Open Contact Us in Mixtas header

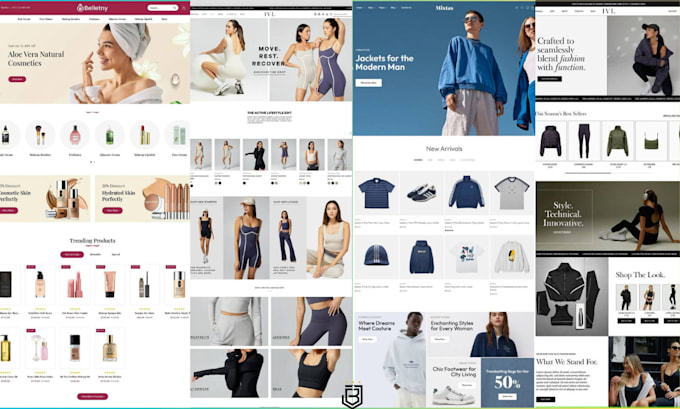[406, 7]
